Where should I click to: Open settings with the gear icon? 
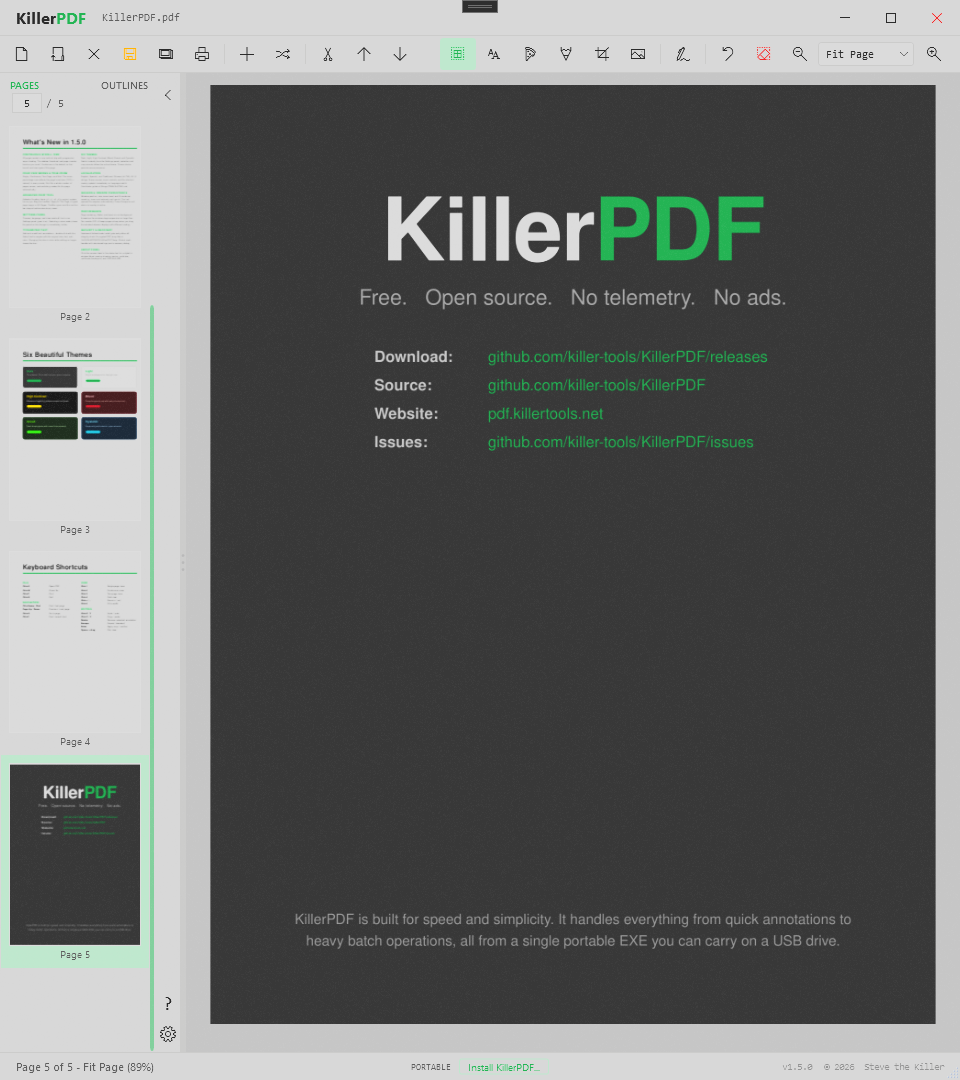tap(168, 1034)
